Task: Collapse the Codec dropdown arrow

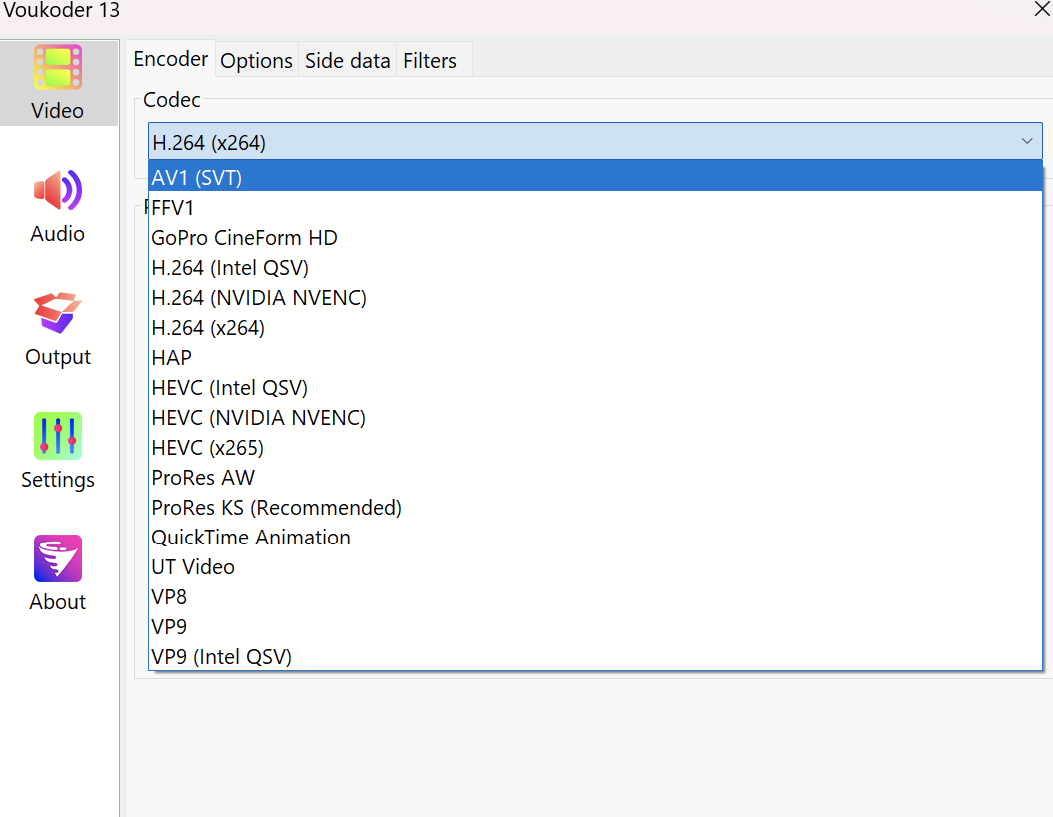Action: (1027, 142)
